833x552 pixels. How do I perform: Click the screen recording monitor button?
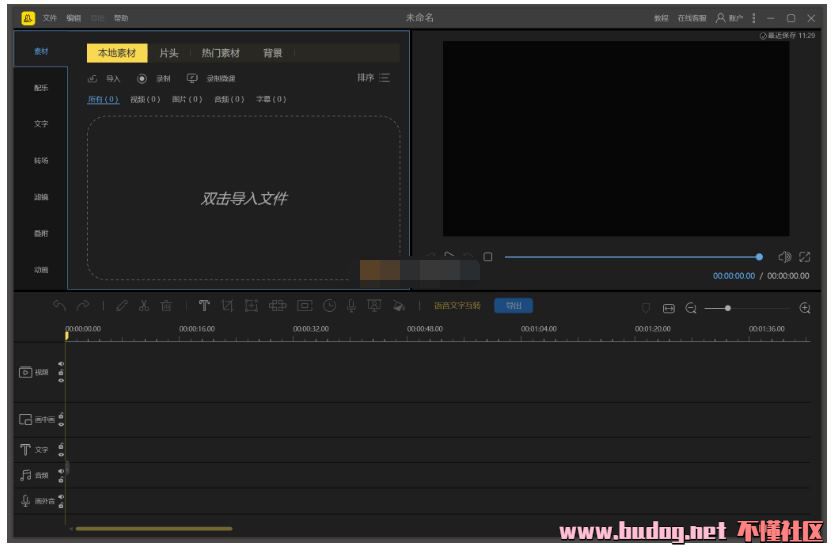211,79
